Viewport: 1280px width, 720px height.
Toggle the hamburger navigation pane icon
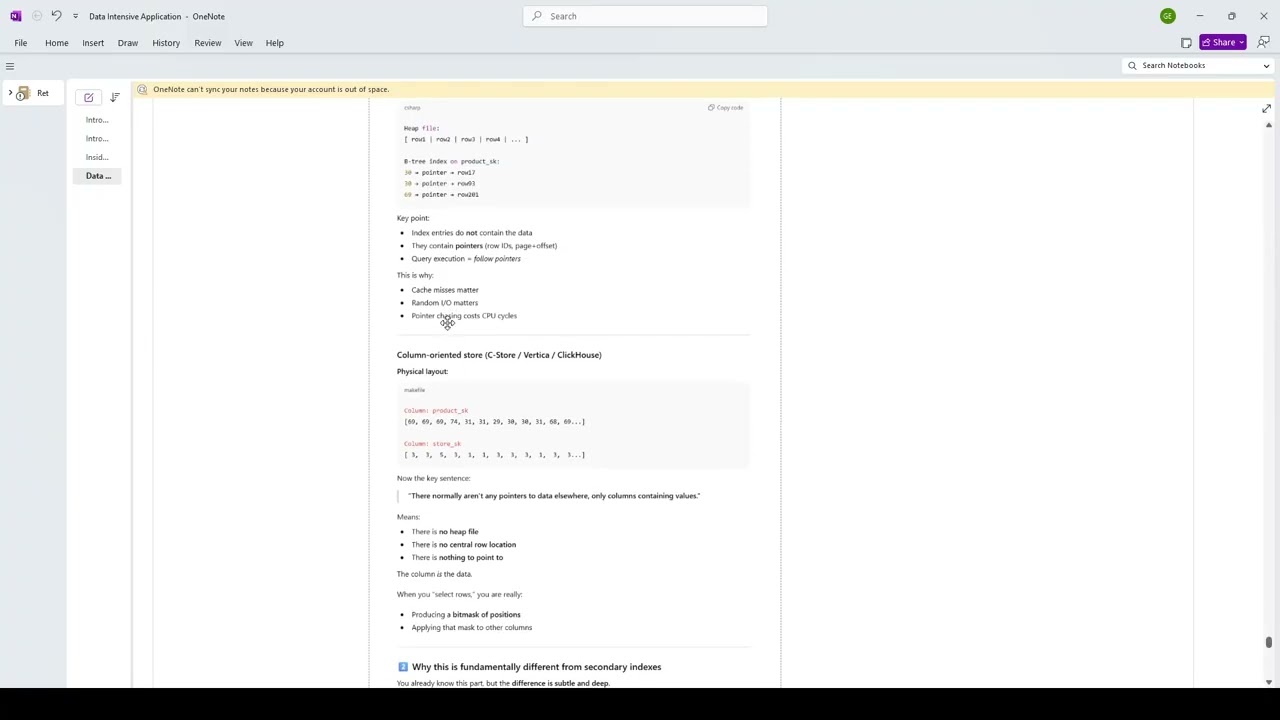[x=10, y=66]
